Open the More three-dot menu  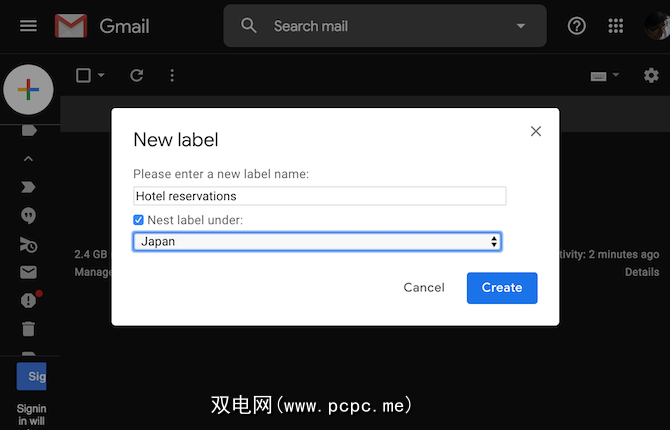172,75
